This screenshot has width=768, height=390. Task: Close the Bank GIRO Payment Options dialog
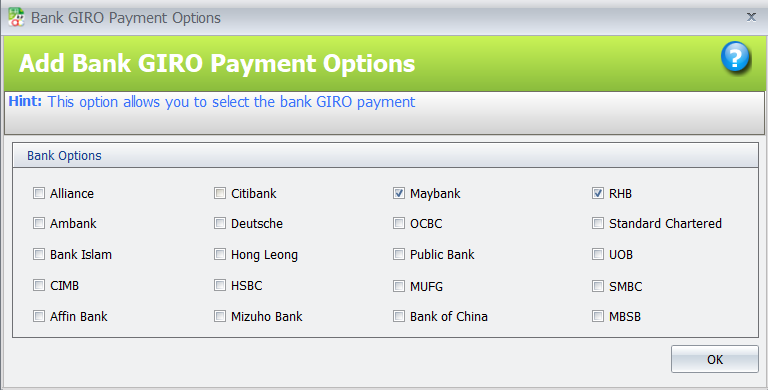pyautogui.click(x=751, y=17)
